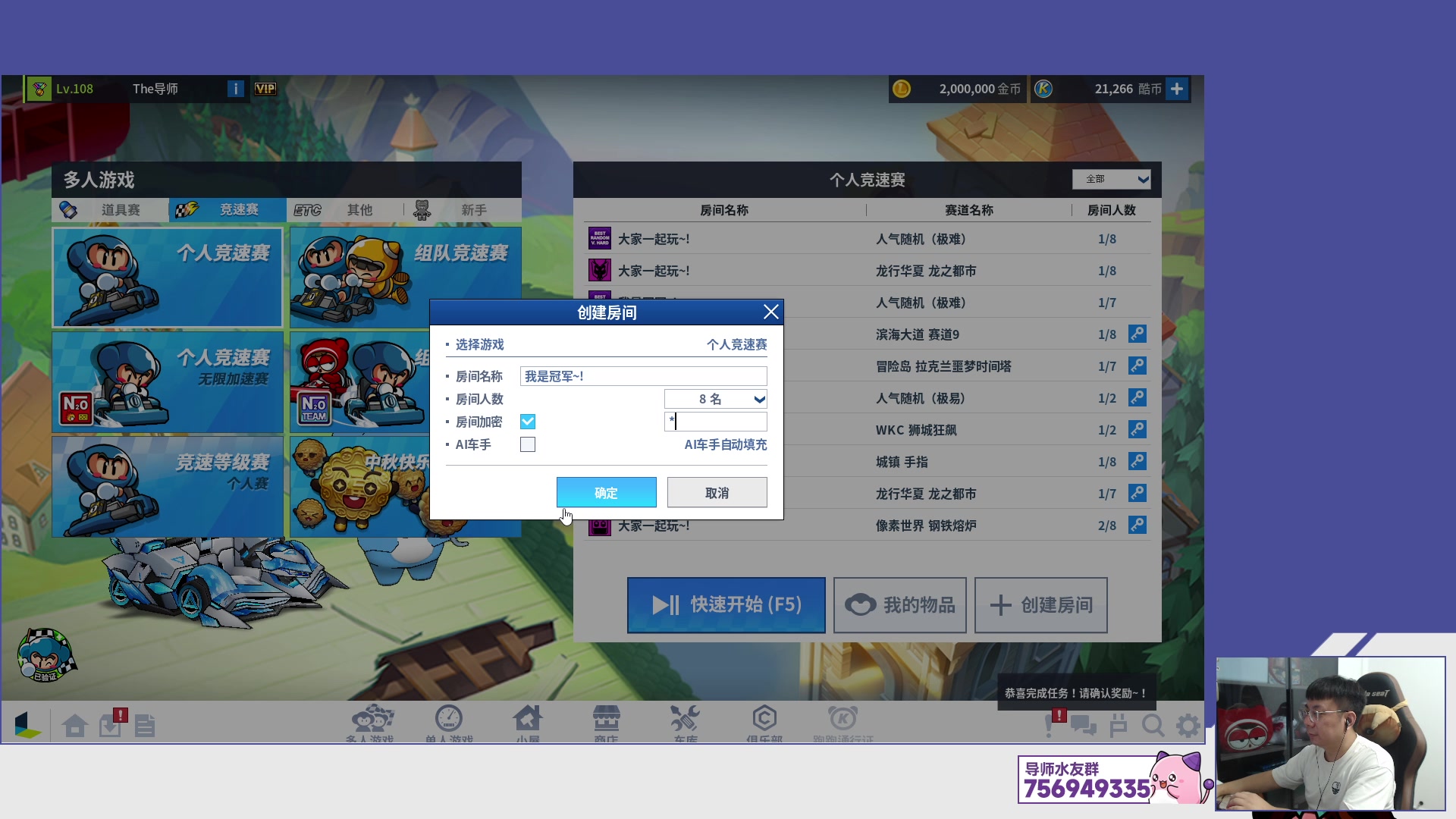Select 竞速等级赛 个人赛 mode card
Viewport: 1456px width, 819px height.
pyautogui.click(x=168, y=487)
